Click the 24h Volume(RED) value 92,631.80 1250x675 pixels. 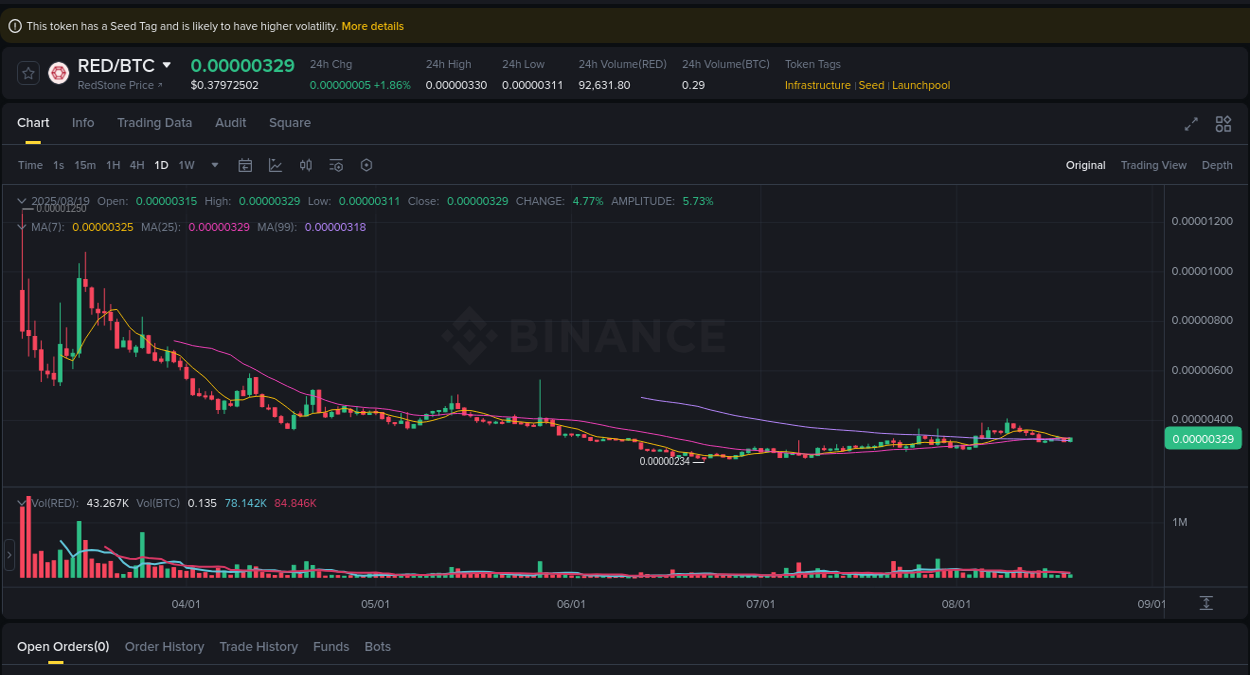[604, 85]
